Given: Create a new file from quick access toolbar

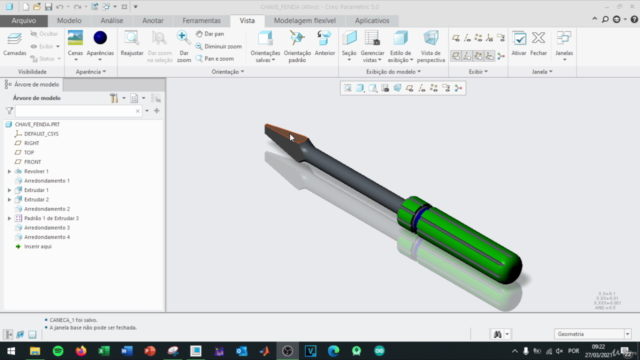Looking at the screenshot, I should pos(26,7).
